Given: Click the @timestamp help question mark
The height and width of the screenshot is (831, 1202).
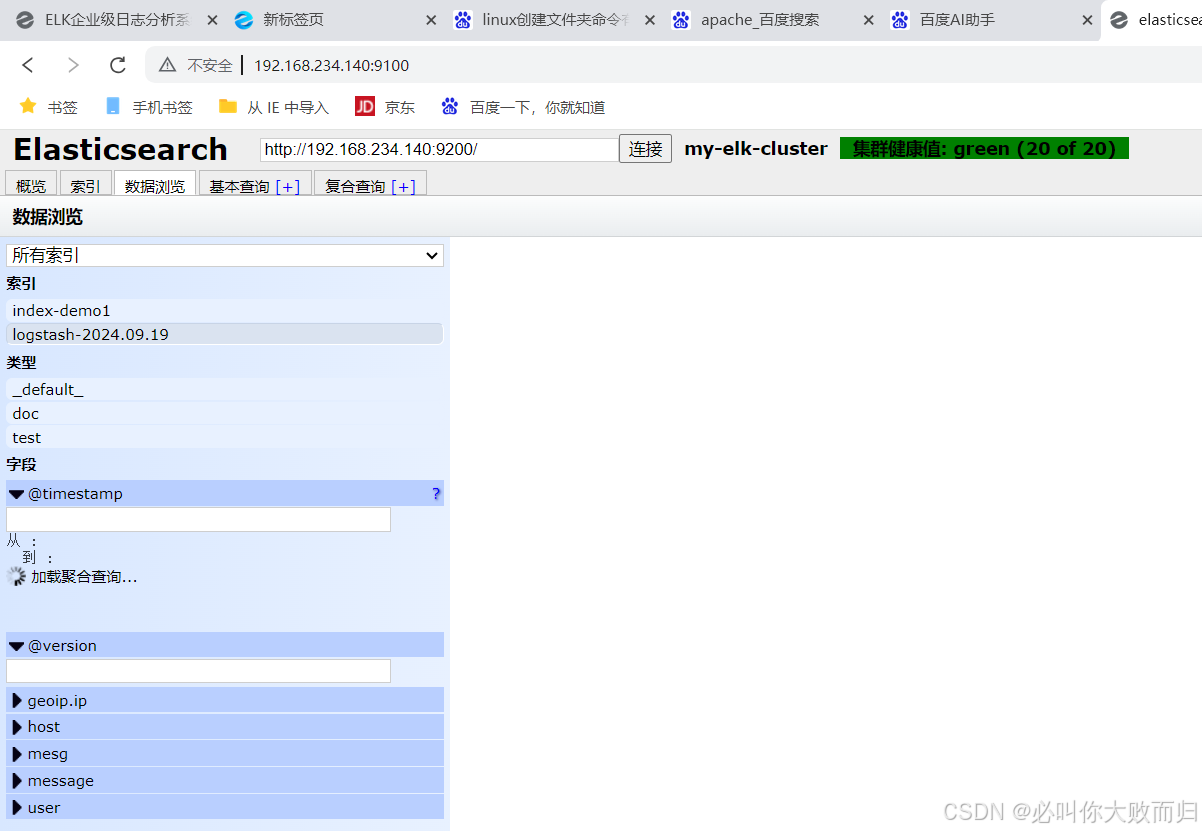Looking at the screenshot, I should click(436, 494).
